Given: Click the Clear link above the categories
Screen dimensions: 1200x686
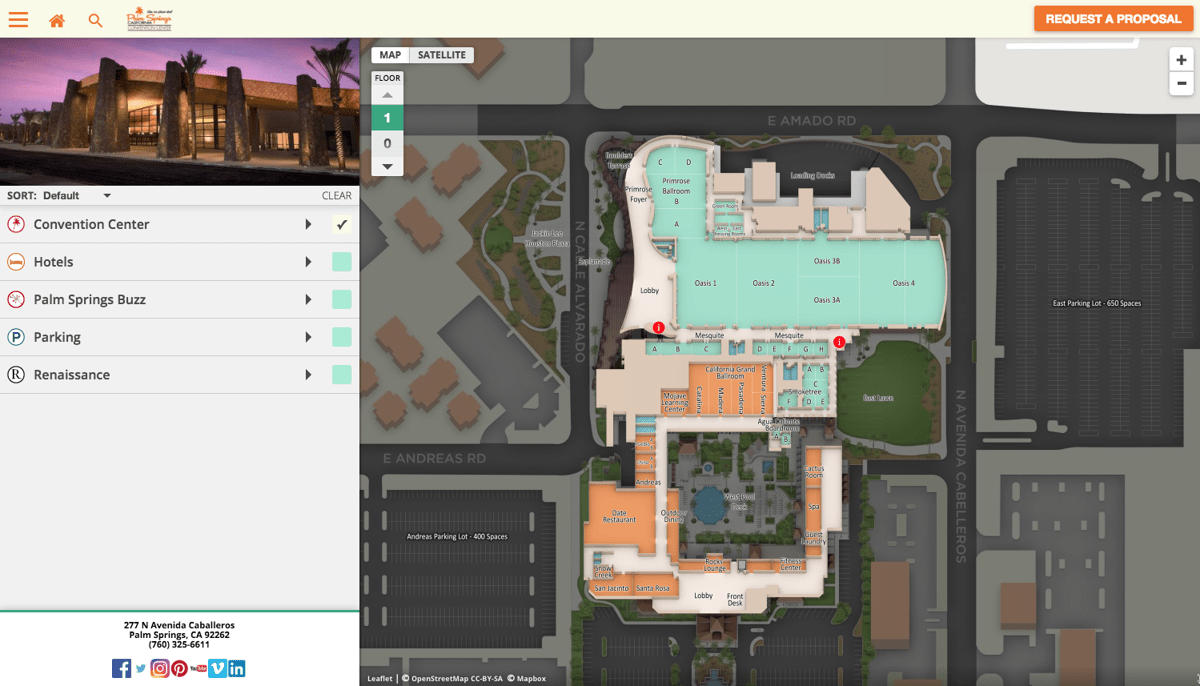Looking at the screenshot, I should pos(336,195).
